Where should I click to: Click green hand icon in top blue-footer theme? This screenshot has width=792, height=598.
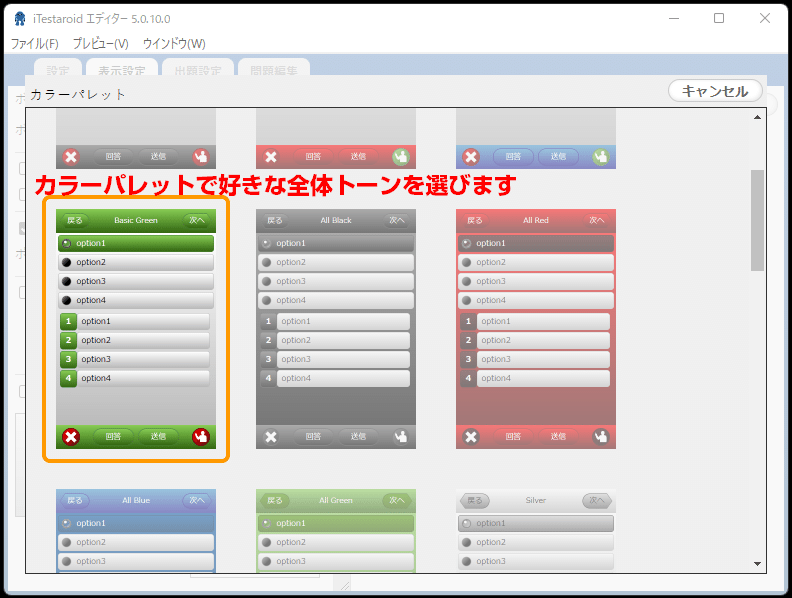(601, 157)
